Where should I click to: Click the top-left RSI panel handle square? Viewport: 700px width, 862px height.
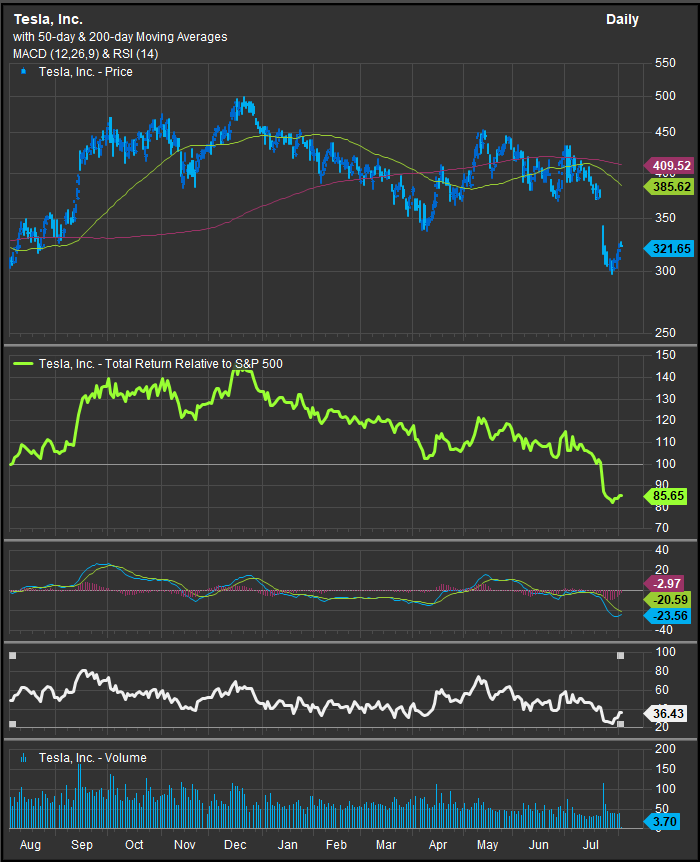click(13, 655)
